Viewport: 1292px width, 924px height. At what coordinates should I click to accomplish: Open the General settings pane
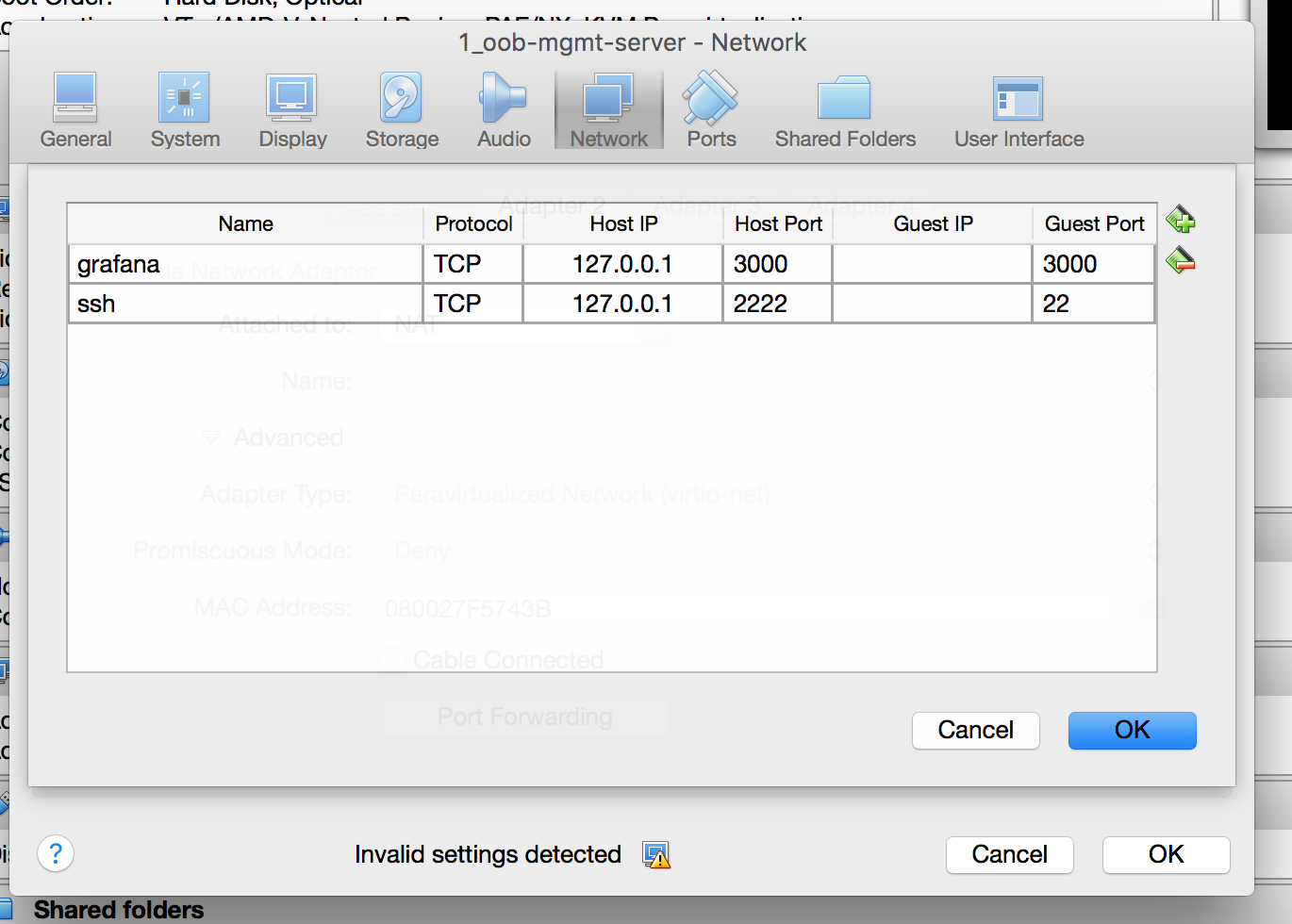(x=75, y=110)
